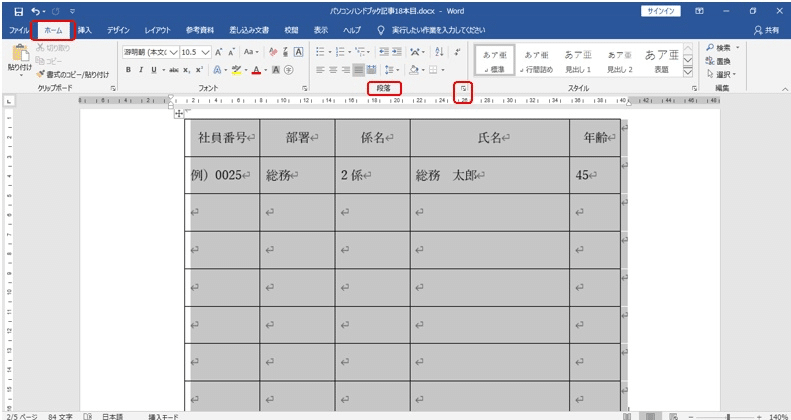Open the Borders dropdown arrow
The height and width of the screenshot is (420, 791).
click(x=443, y=70)
